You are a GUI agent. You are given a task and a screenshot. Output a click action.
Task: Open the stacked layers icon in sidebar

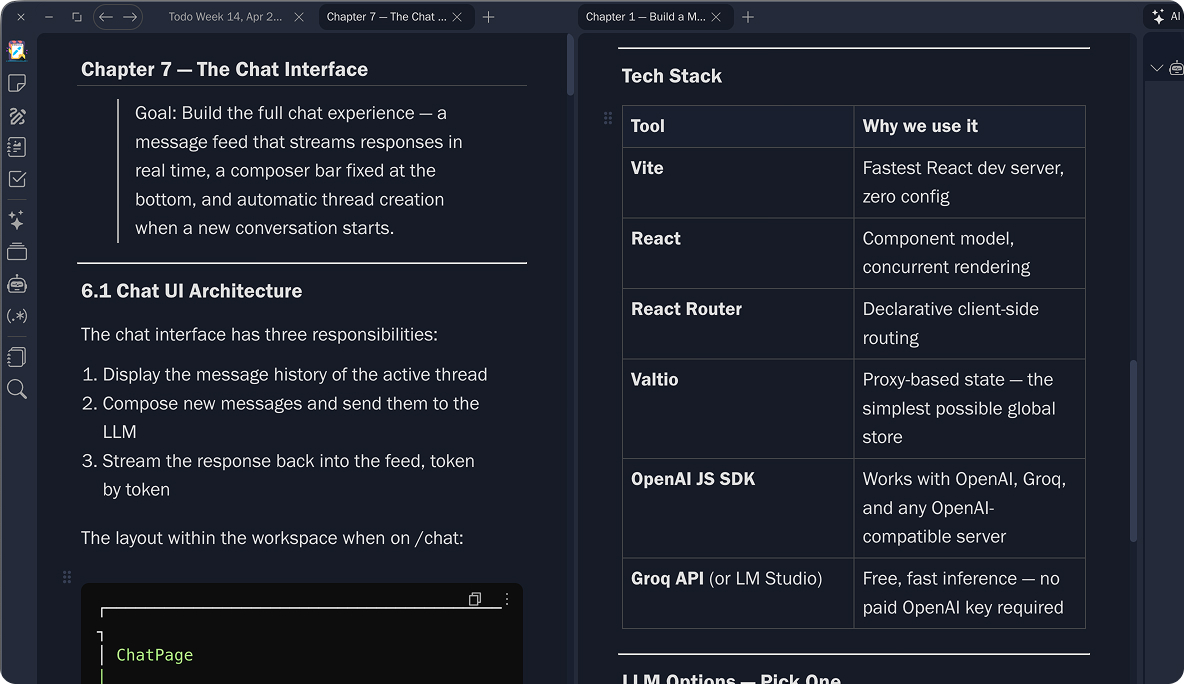[x=17, y=252]
